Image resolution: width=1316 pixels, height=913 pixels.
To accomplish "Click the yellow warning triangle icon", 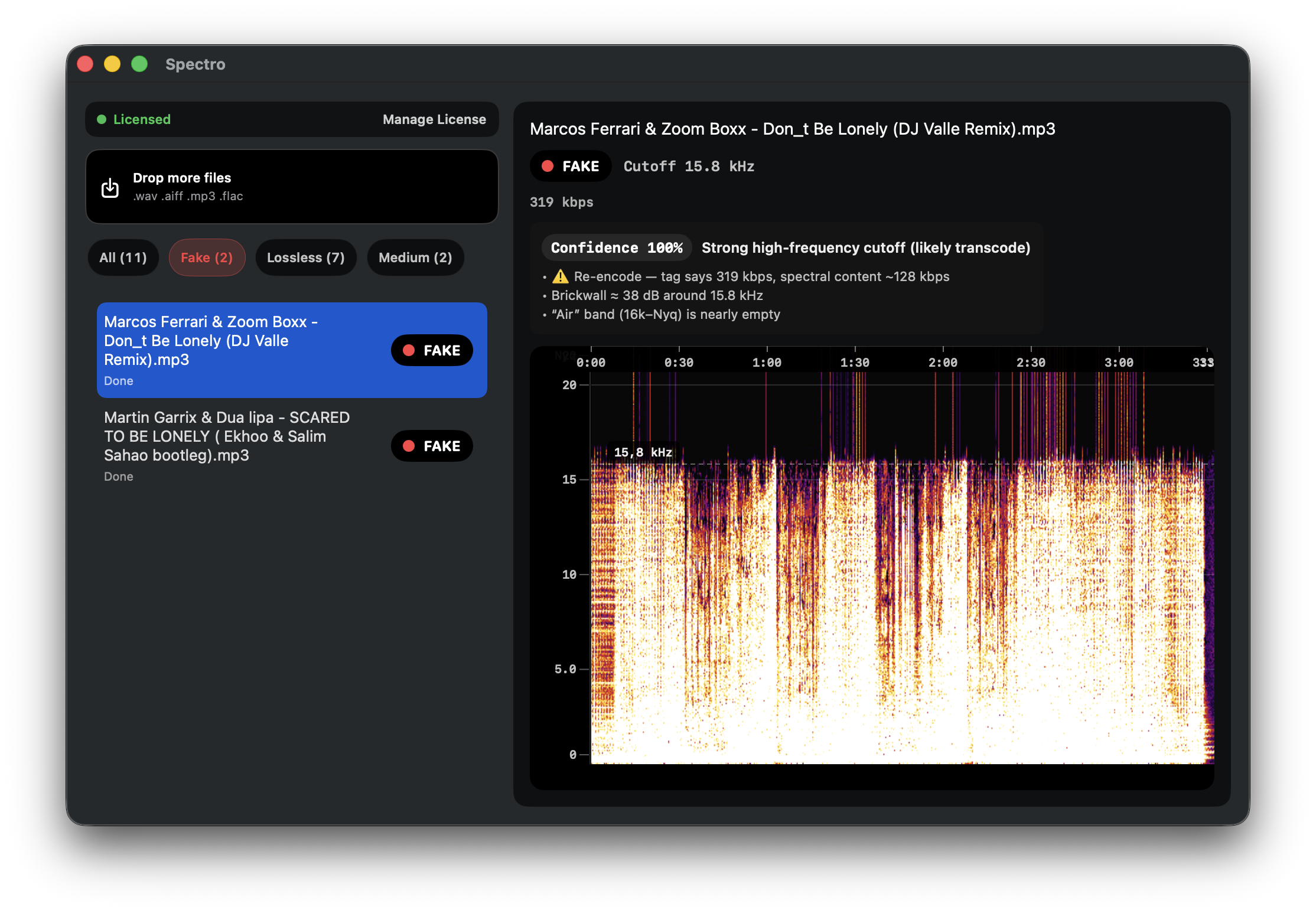I will pos(560,276).
